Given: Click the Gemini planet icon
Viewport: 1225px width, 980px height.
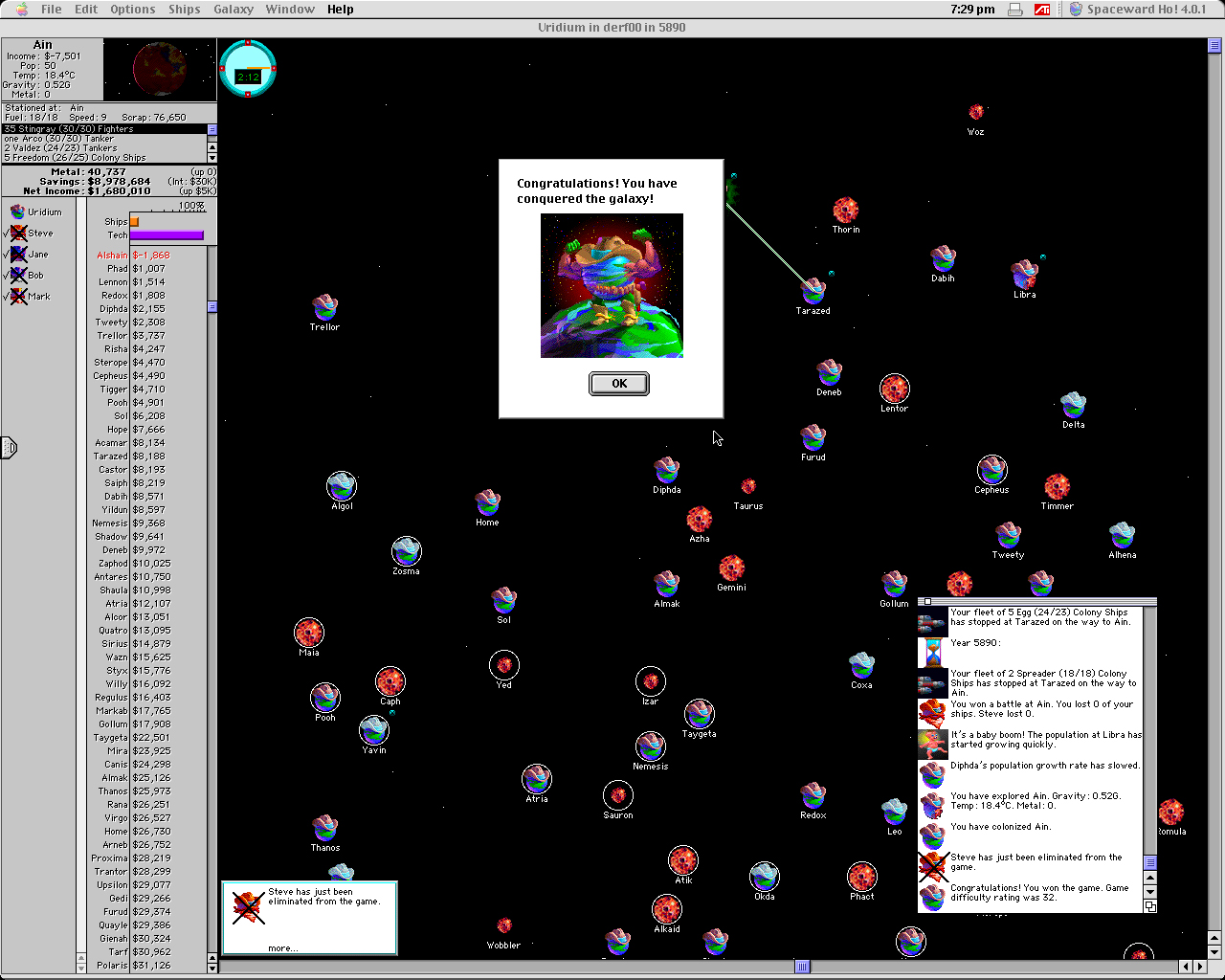Looking at the screenshot, I should pyautogui.click(x=732, y=568).
